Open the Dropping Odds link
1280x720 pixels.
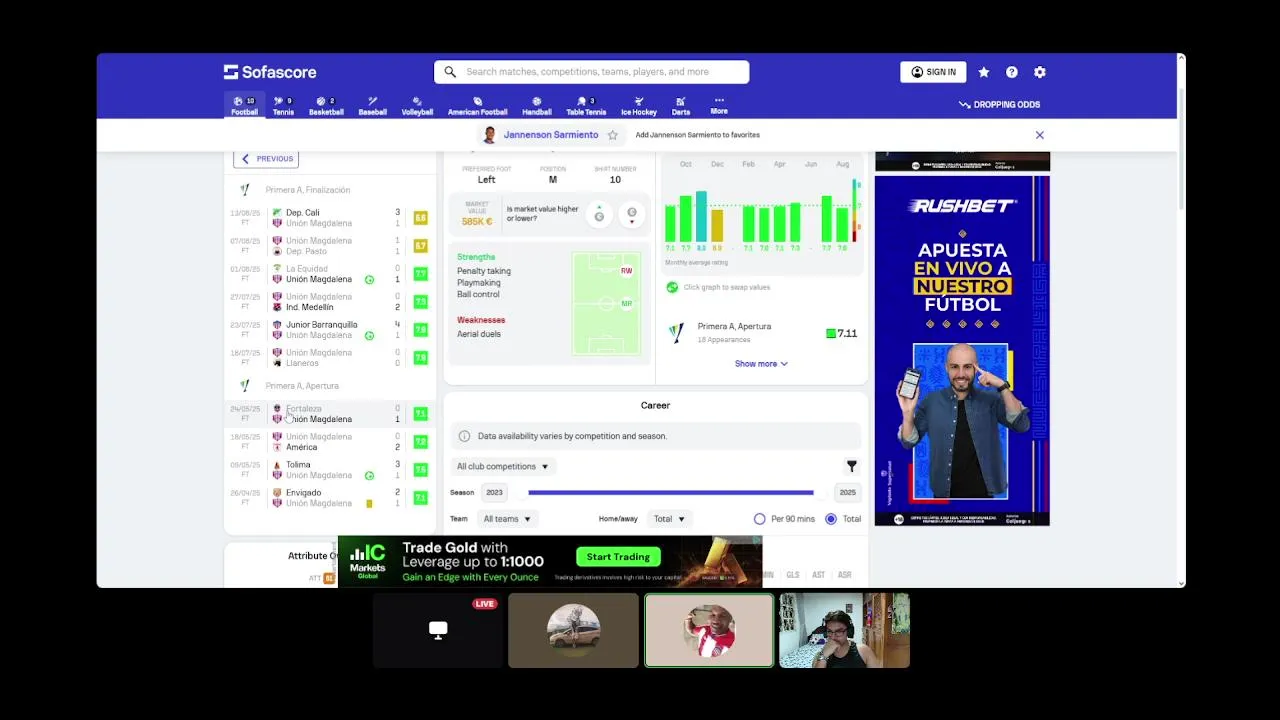click(x=999, y=104)
